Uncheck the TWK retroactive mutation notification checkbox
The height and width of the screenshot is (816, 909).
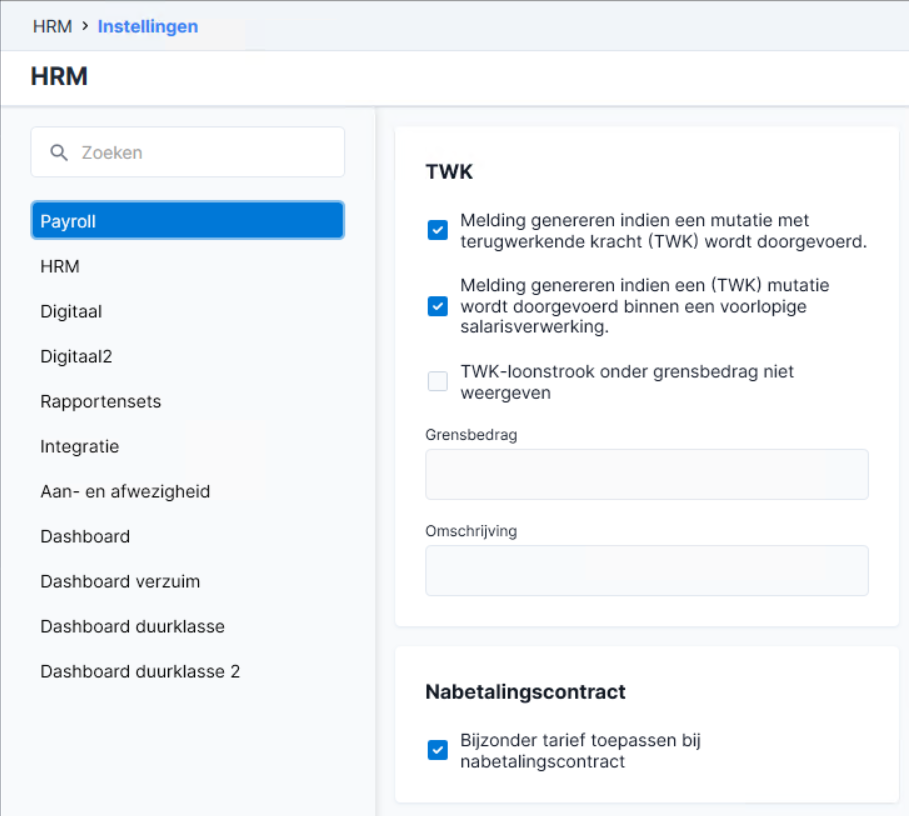438,230
